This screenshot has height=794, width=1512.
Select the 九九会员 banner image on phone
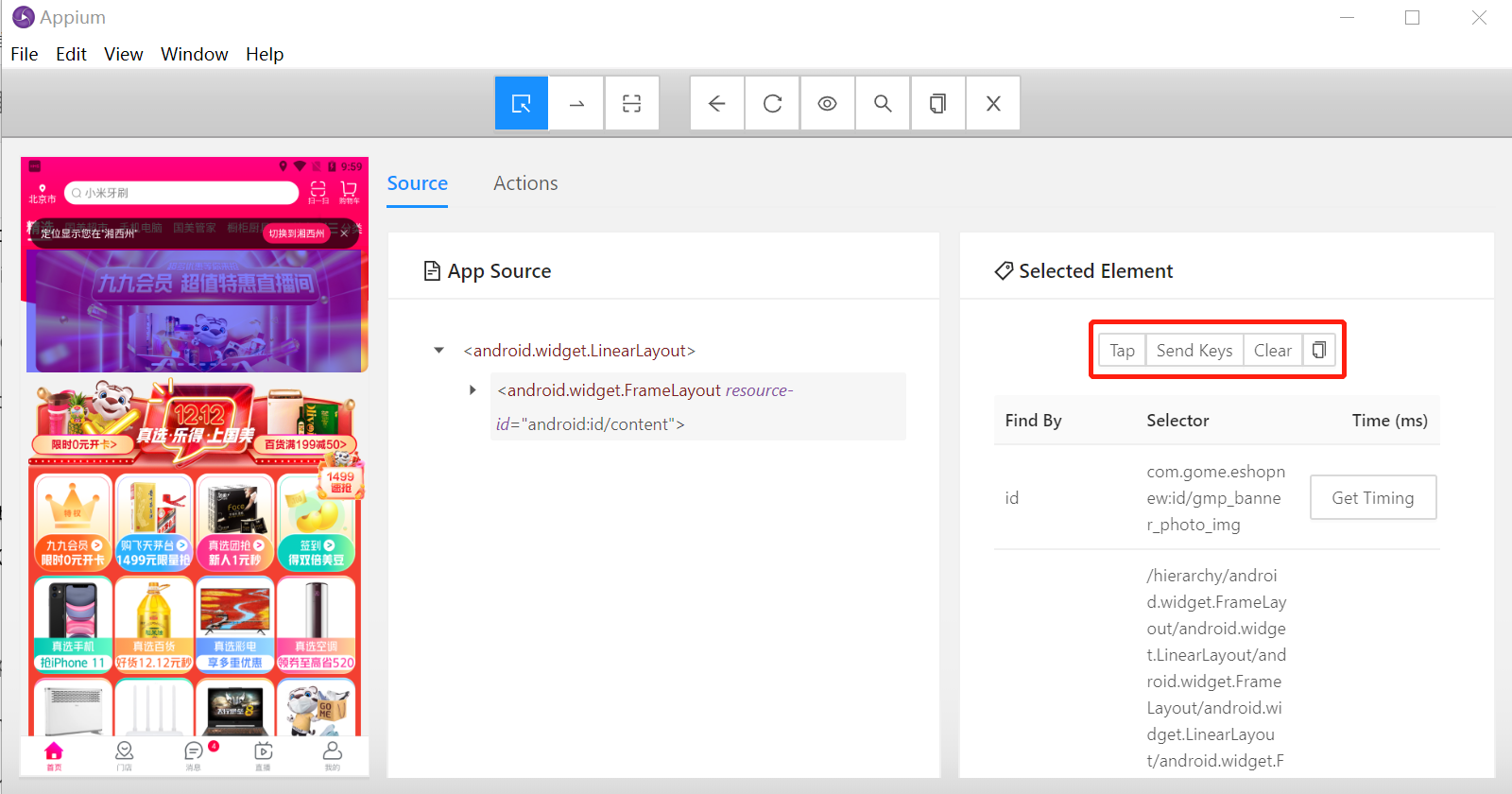point(195,311)
